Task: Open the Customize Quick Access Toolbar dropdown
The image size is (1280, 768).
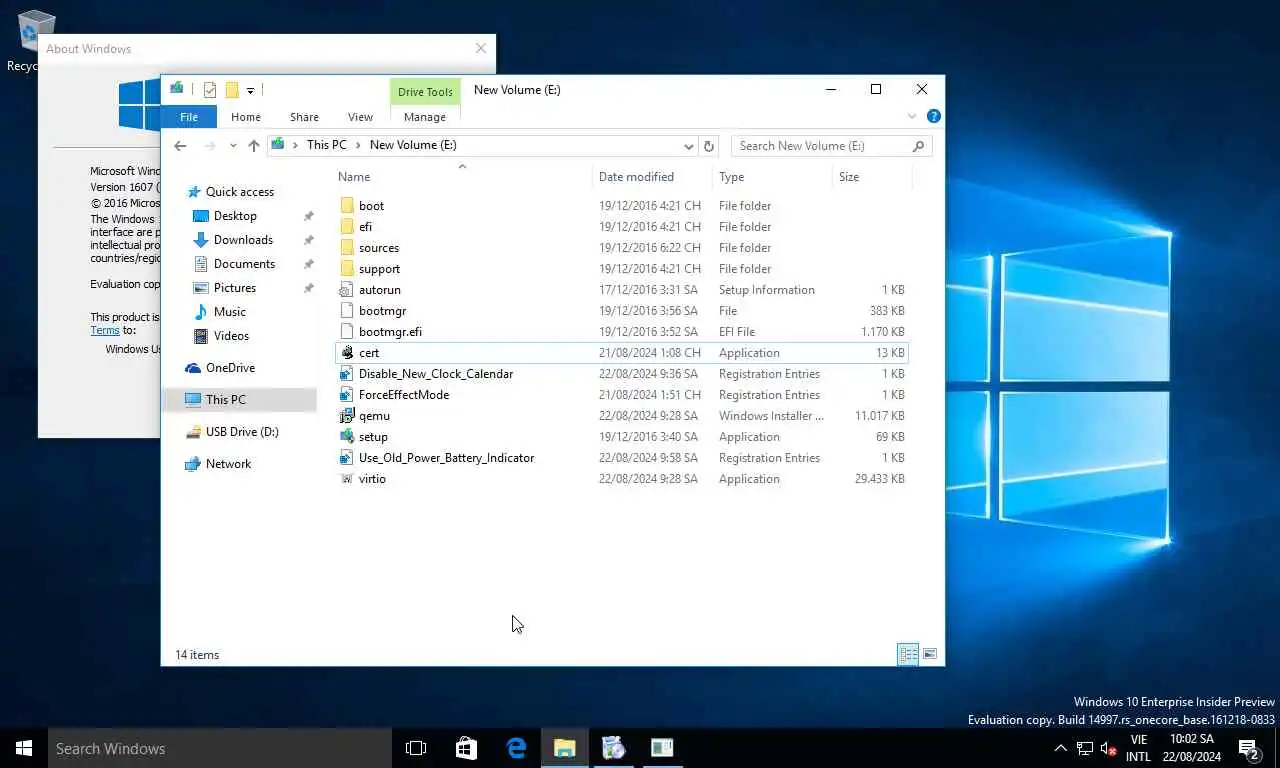Action: 250,91
